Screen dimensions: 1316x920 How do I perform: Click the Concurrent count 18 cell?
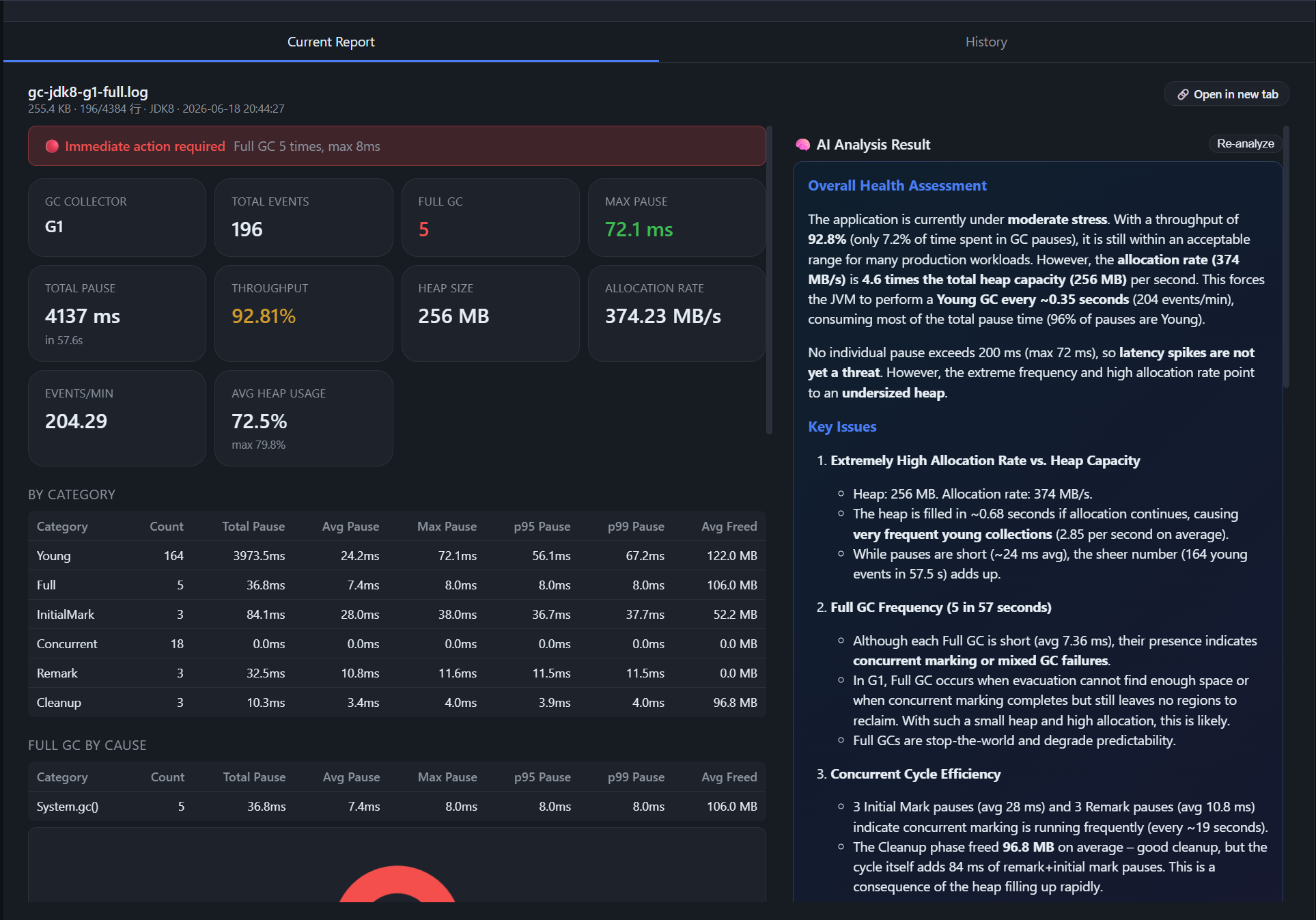(x=177, y=644)
